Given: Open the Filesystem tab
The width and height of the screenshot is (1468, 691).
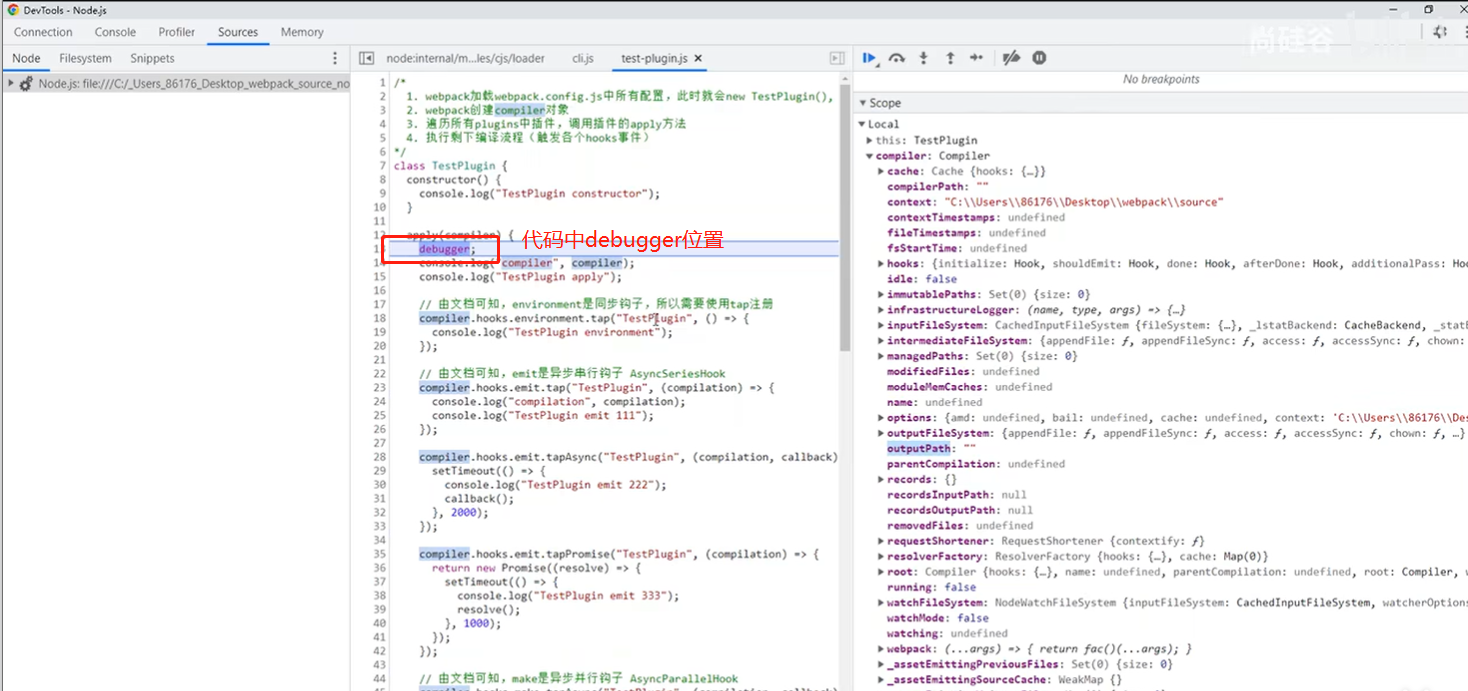Looking at the screenshot, I should [x=85, y=58].
